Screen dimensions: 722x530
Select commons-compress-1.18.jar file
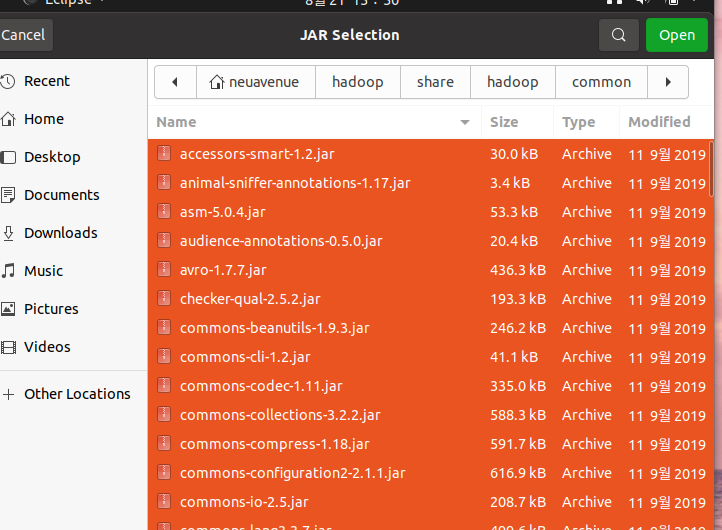[x=431, y=444]
